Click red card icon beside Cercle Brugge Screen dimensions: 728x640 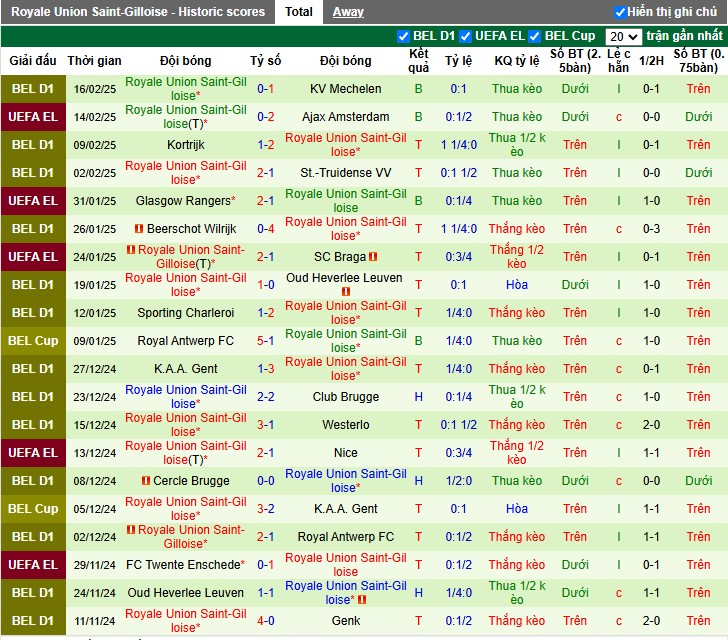146,481
